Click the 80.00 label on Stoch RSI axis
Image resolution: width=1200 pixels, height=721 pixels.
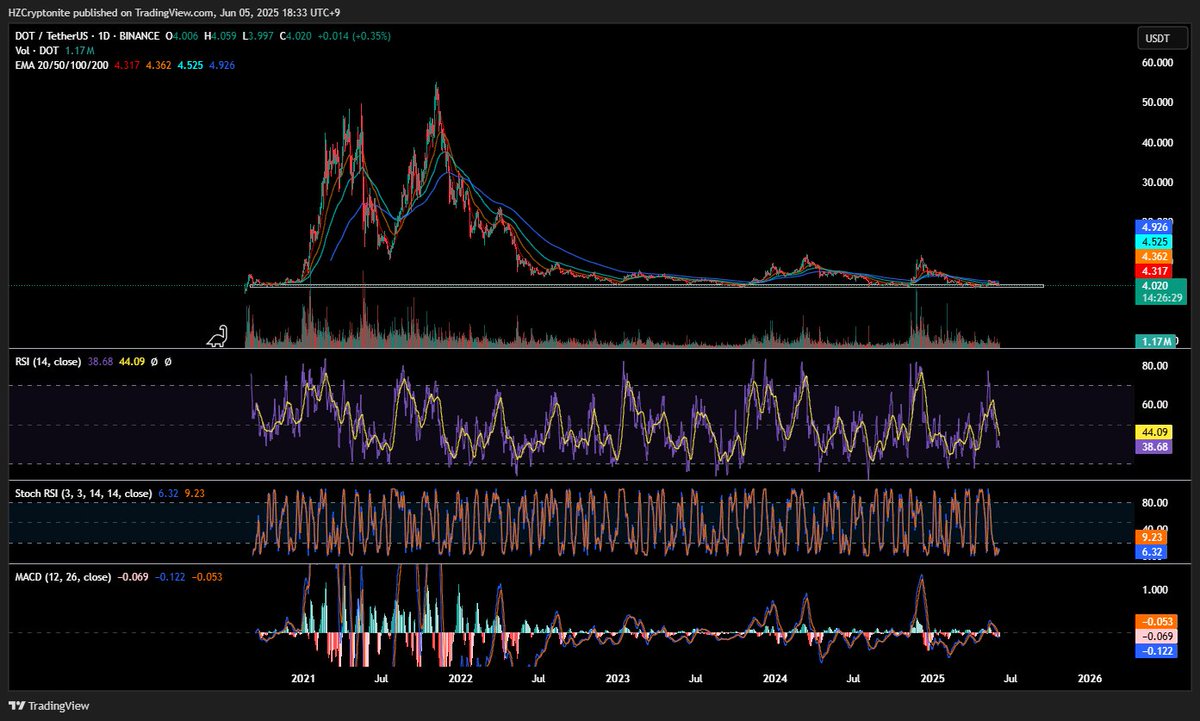coord(1155,503)
